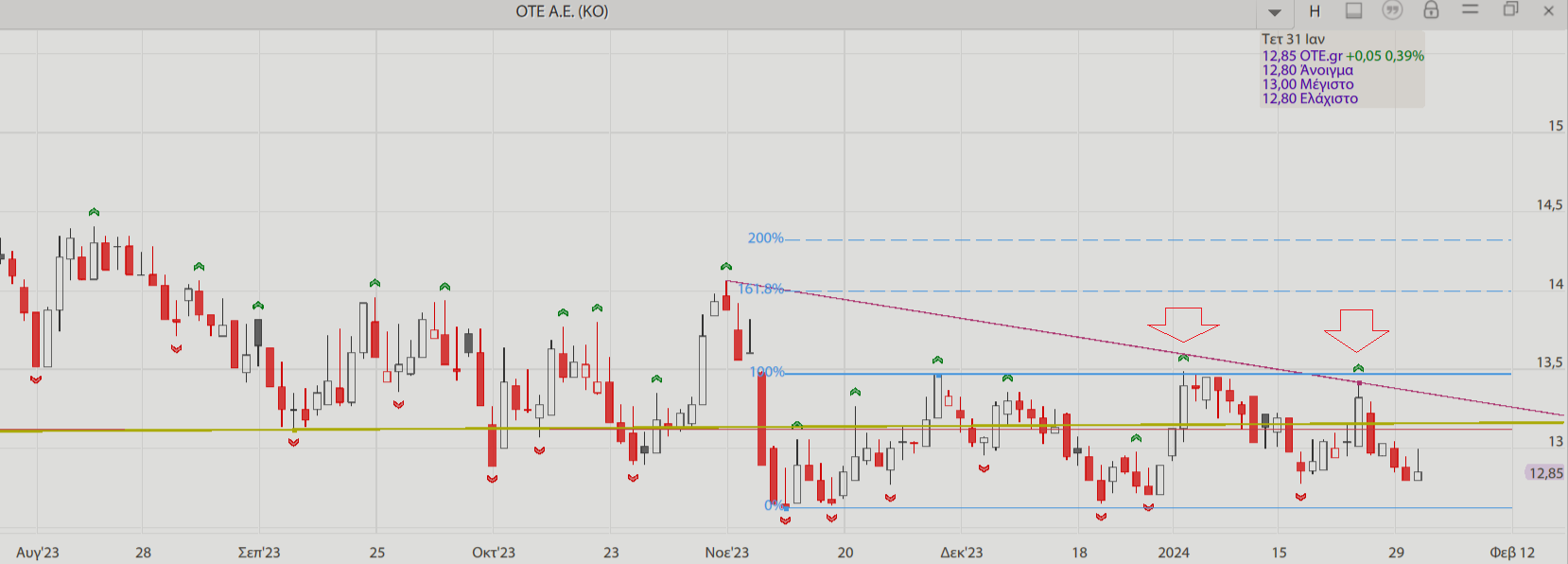Click the 2024 date axis label

click(x=1174, y=553)
